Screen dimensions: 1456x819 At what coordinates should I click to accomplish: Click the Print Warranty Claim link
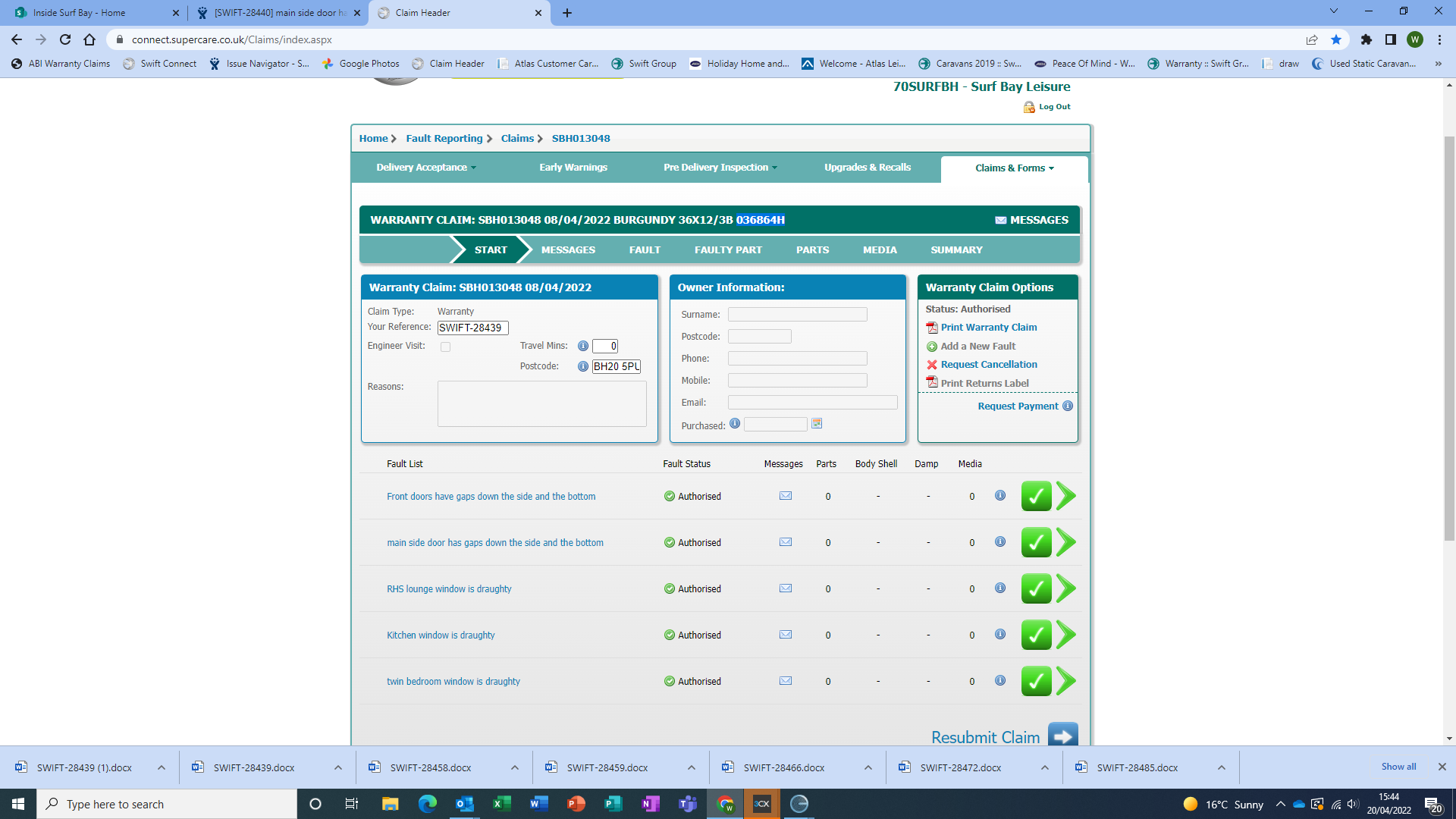[x=989, y=328]
